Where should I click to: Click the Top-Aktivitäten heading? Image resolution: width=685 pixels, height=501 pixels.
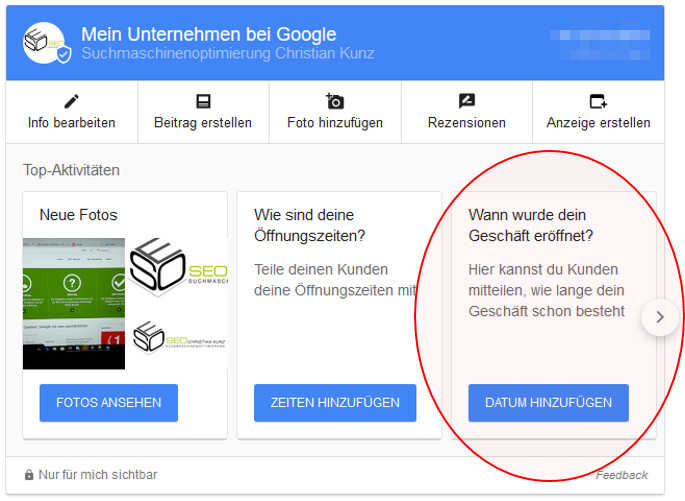click(71, 170)
